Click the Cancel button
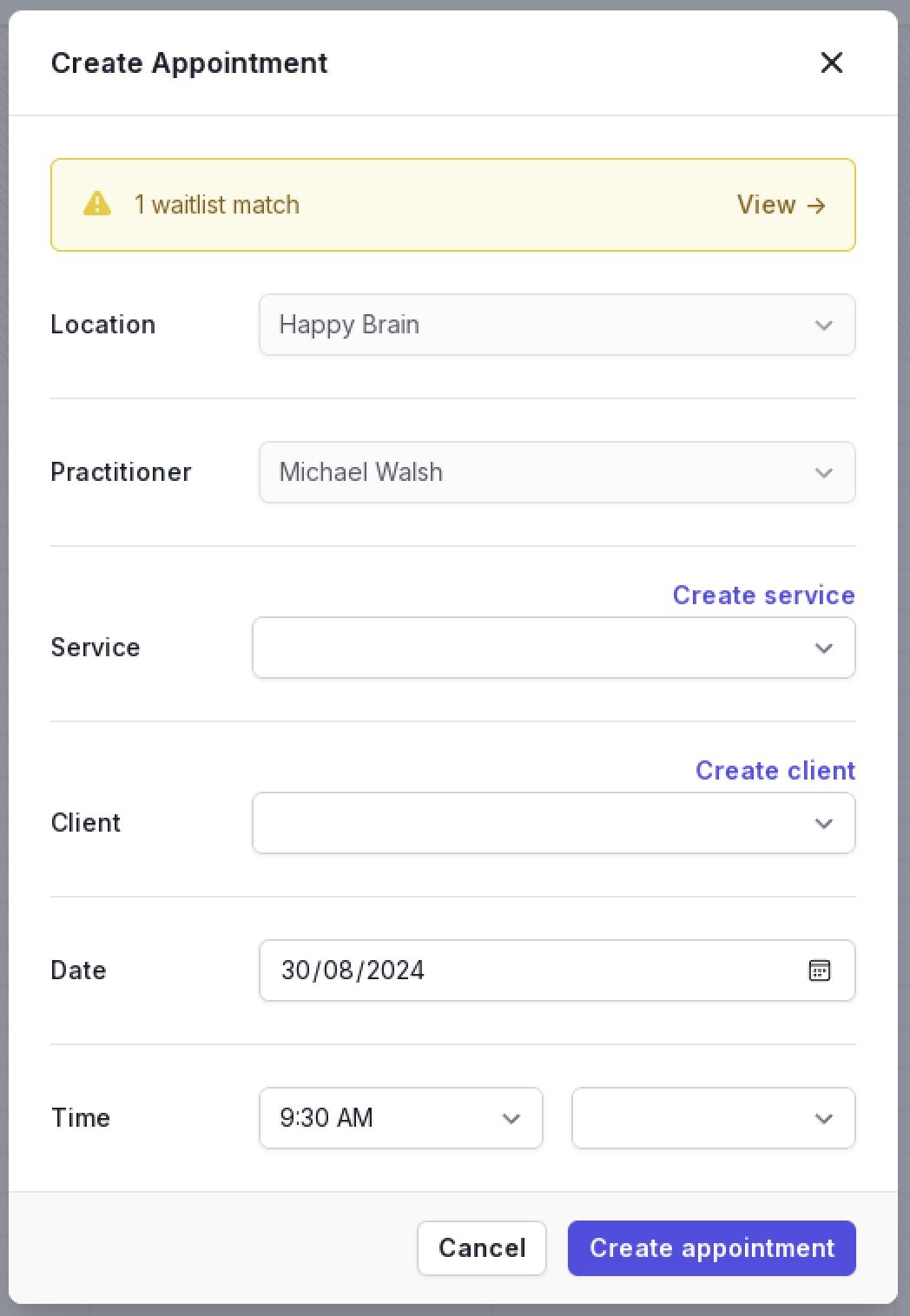Image resolution: width=910 pixels, height=1316 pixels. coord(482,1248)
